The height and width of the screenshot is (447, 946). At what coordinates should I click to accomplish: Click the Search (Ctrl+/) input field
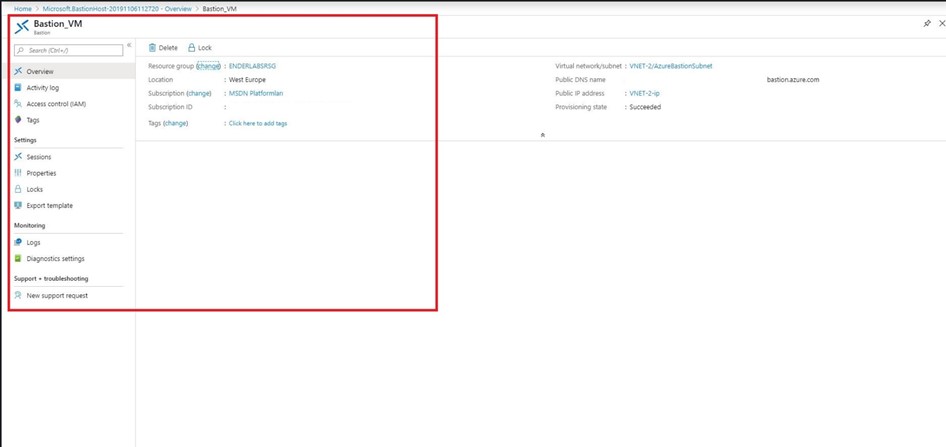click(x=69, y=51)
